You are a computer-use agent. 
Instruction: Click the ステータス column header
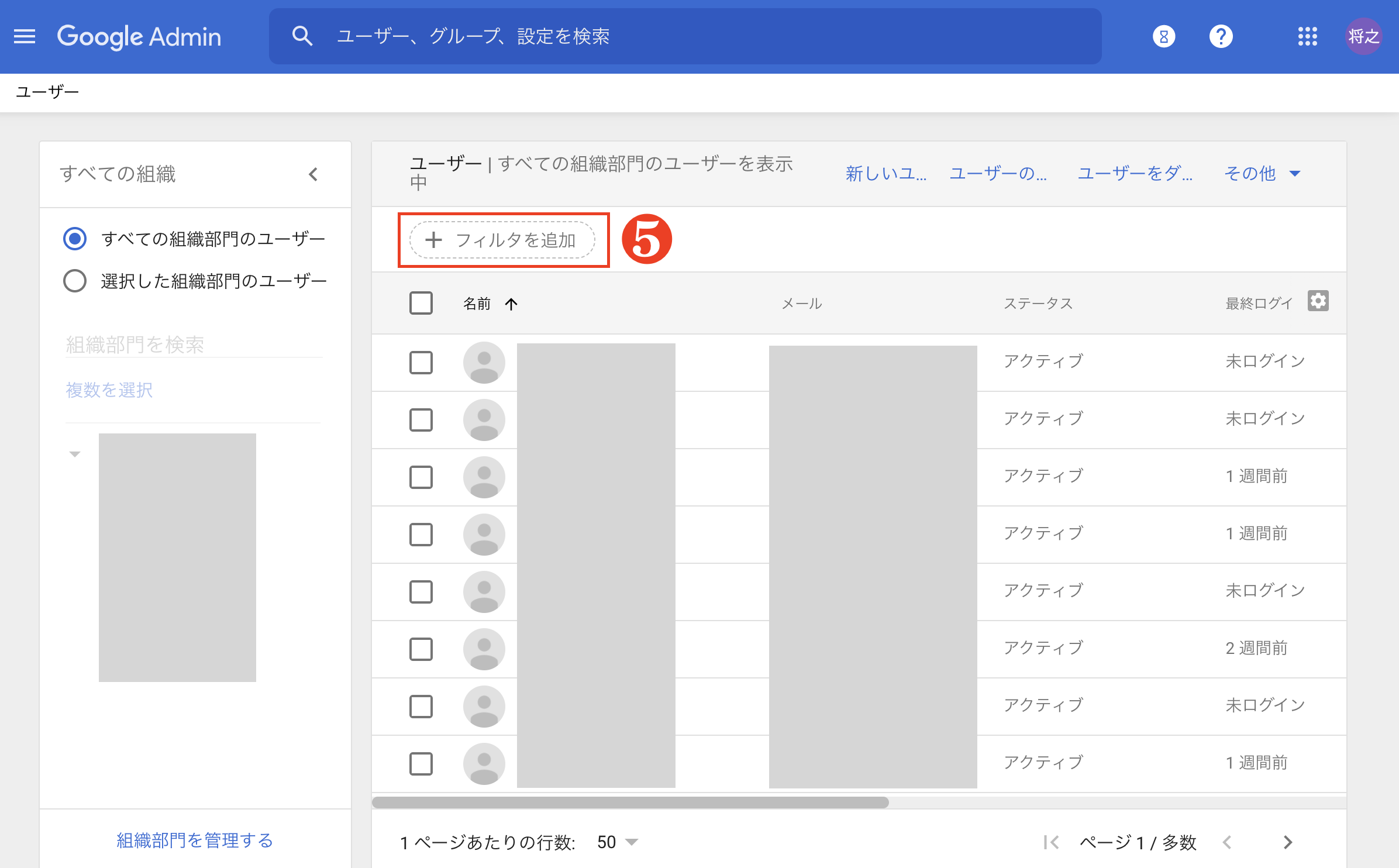(1038, 304)
